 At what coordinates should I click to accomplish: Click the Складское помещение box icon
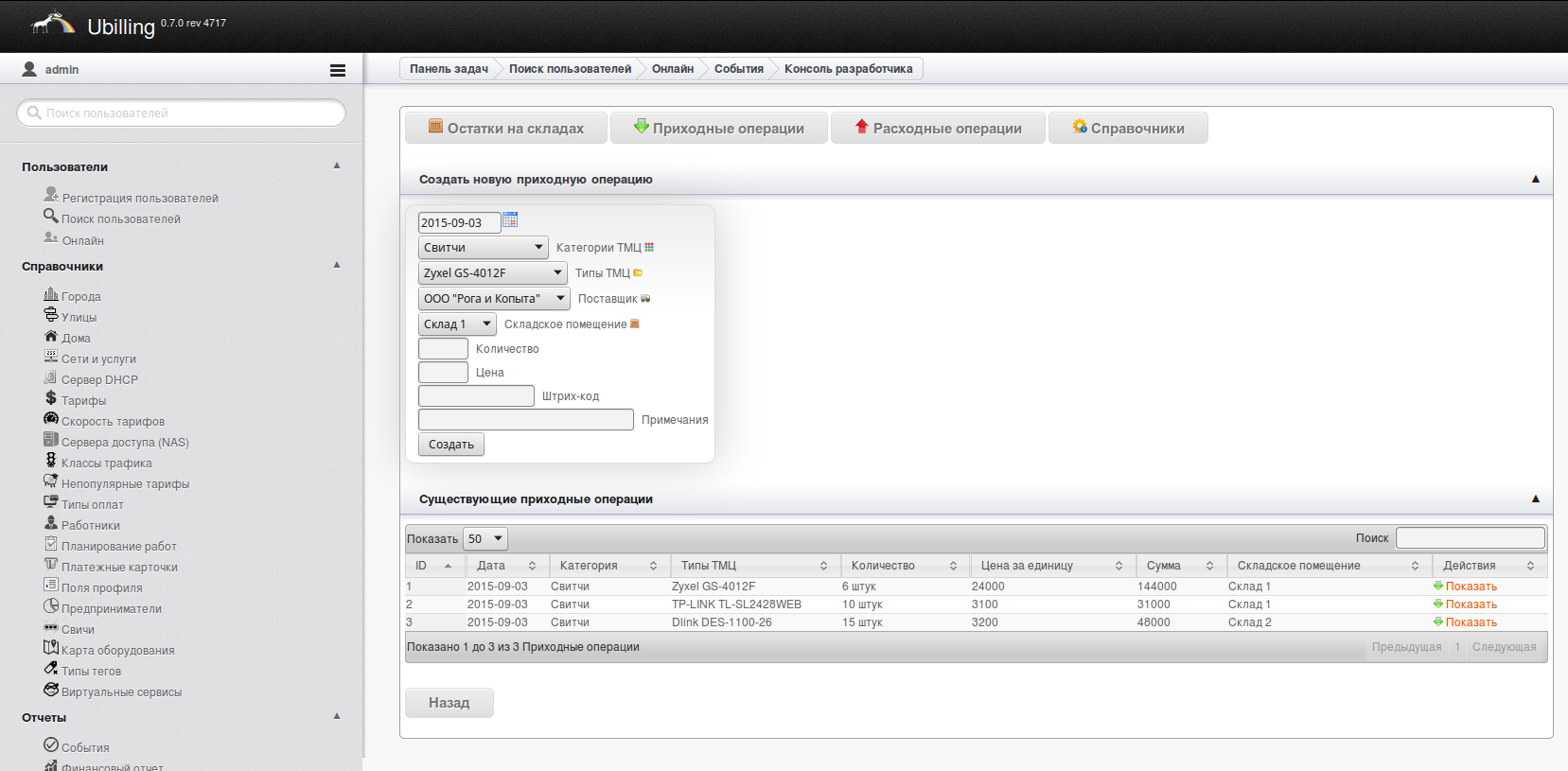click(x=635, y=324)
